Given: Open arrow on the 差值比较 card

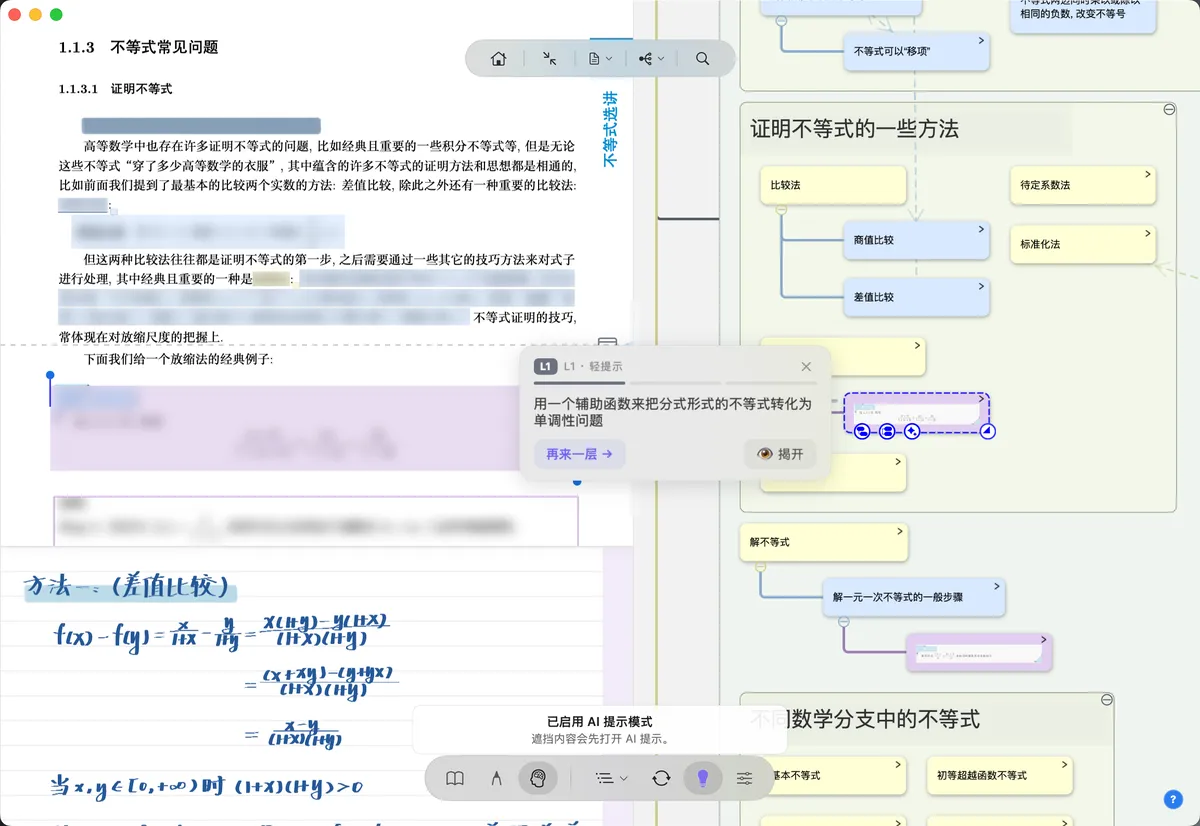Looking at the screenshot, I should (x=981, y=286).
